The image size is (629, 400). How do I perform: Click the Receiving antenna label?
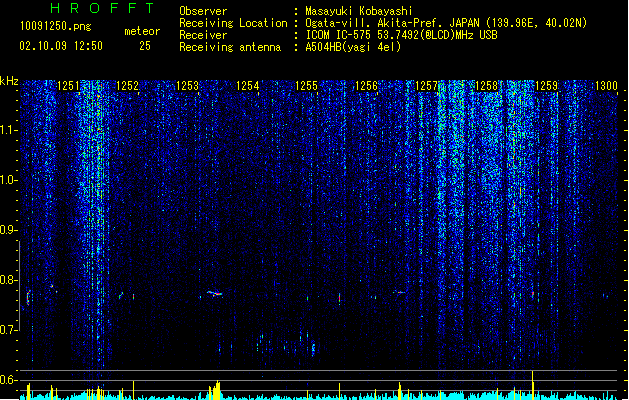(x=230, y=47)
